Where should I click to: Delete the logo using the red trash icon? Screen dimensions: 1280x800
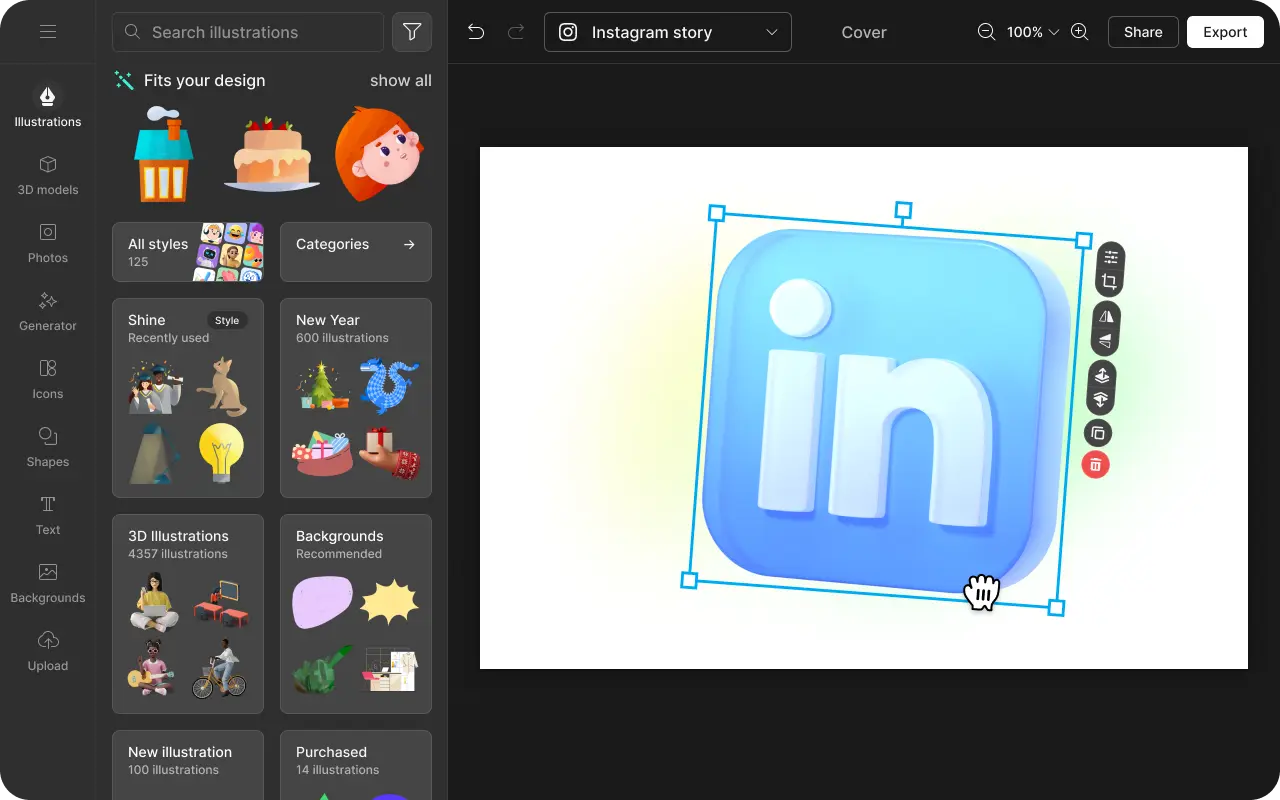(x=1095, y=464)
